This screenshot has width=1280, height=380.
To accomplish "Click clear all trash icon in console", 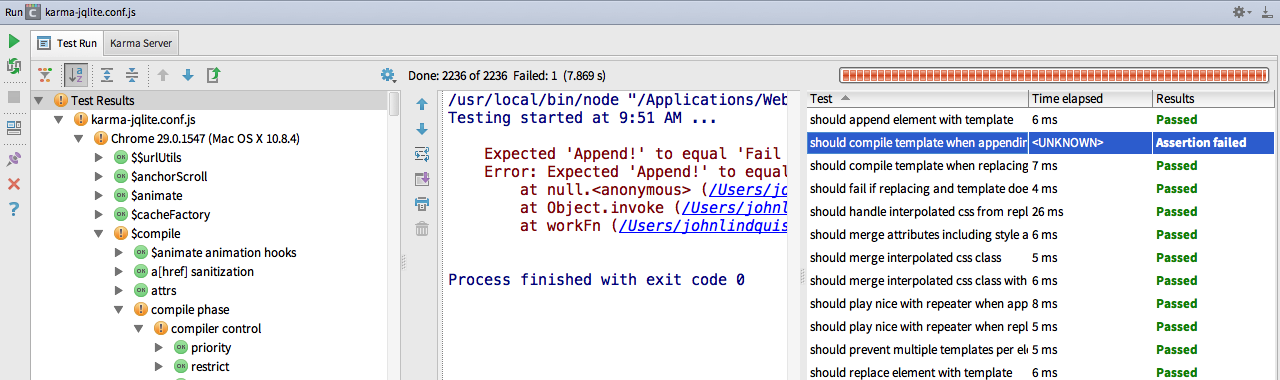I will point(422,229).
